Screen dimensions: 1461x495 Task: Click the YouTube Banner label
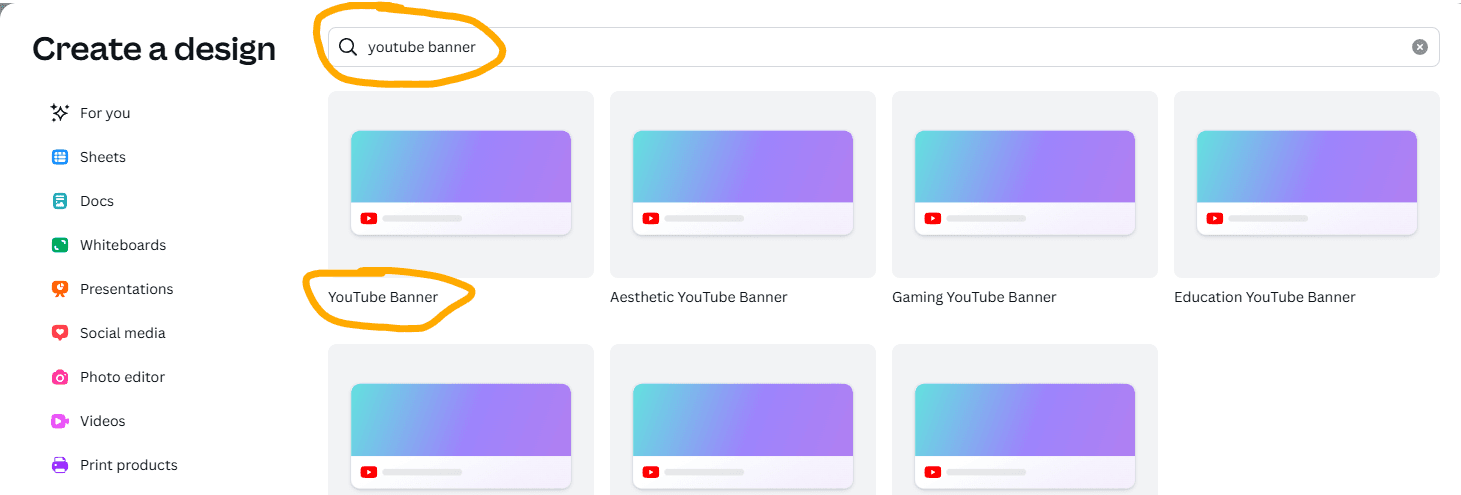(383, 297)
